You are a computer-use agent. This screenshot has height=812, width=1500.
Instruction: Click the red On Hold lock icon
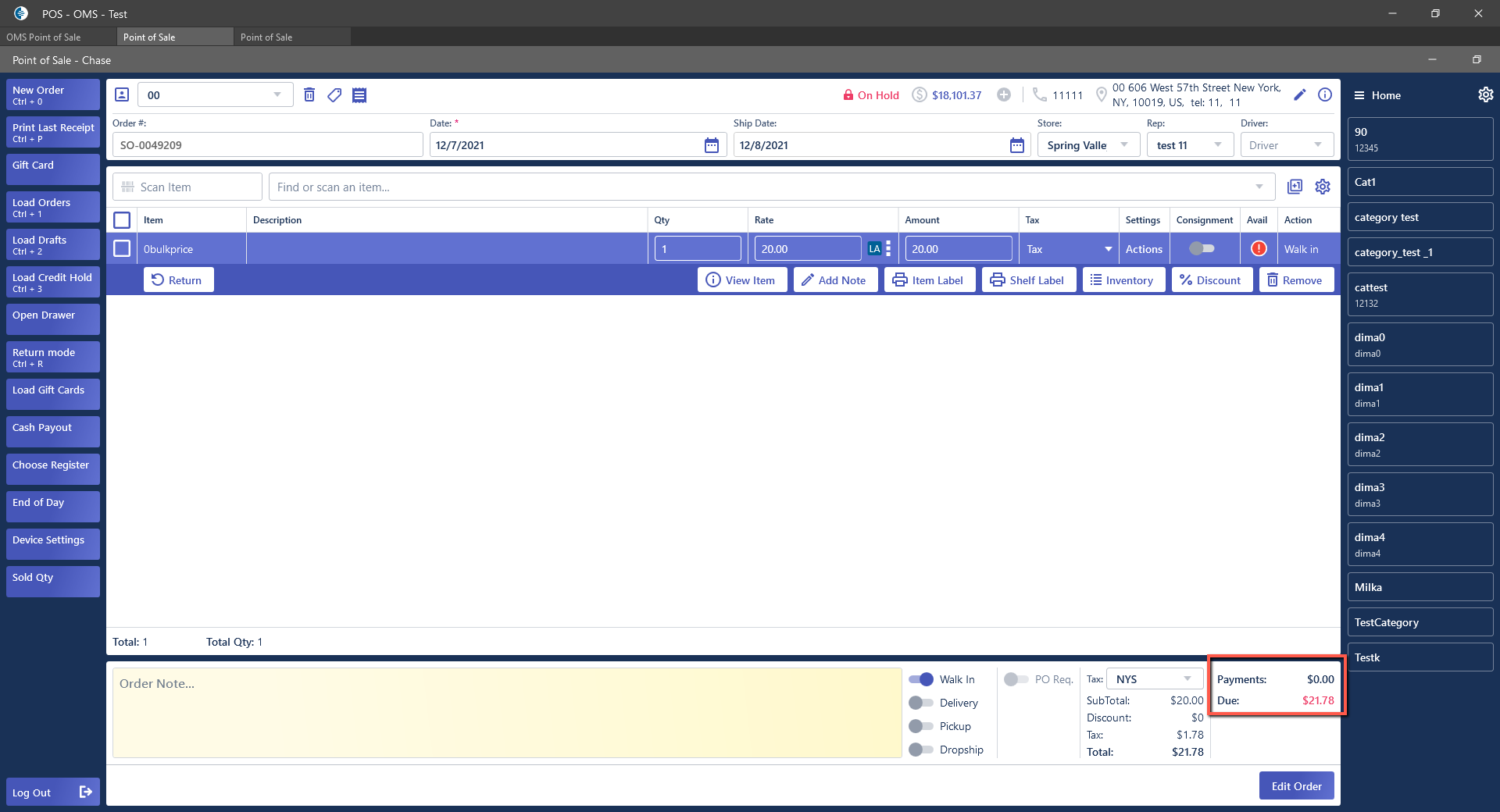848,95
